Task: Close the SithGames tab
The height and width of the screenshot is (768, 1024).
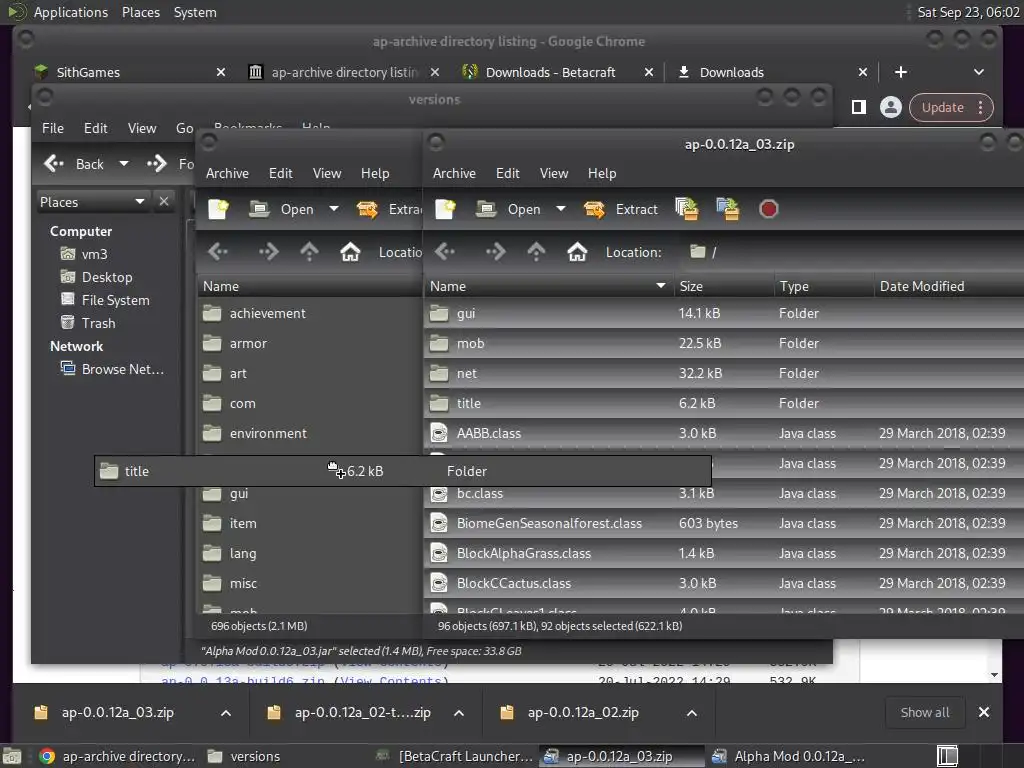Action: (221, 72)
